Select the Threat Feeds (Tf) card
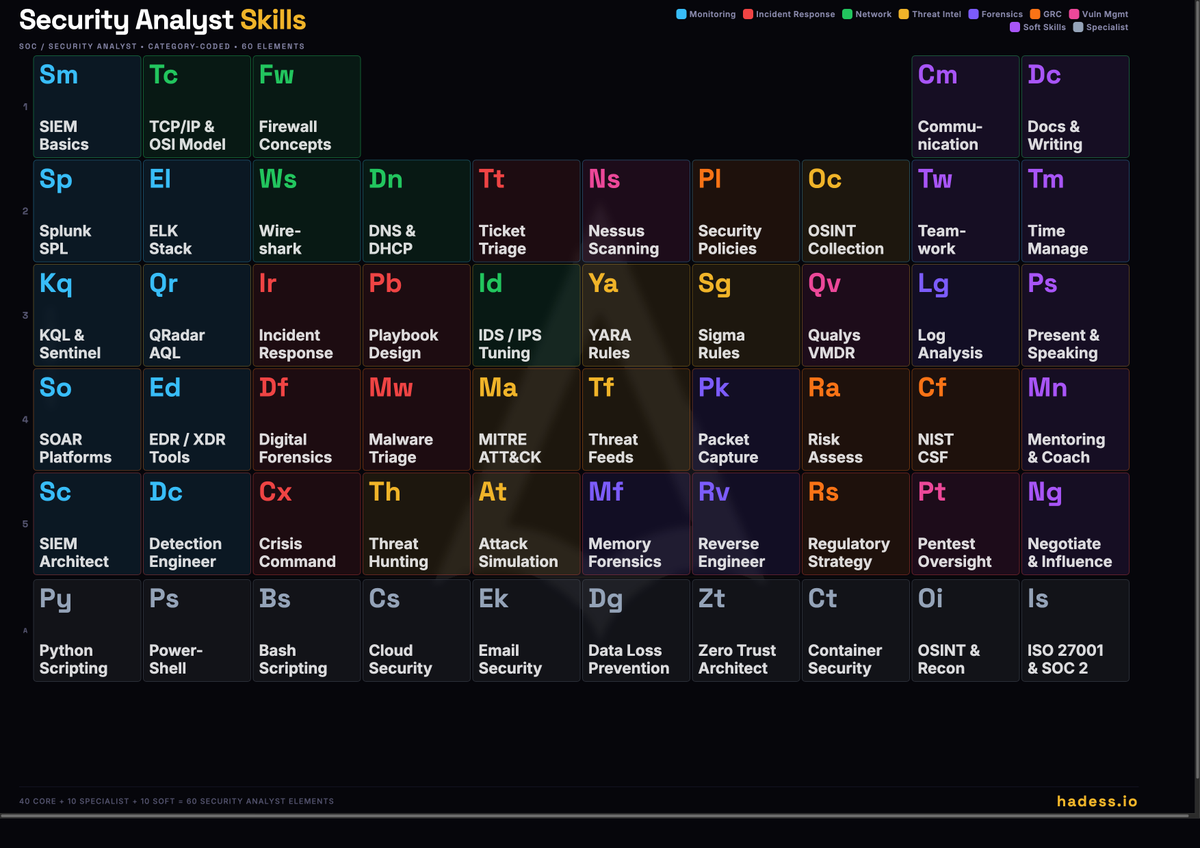The height and width of the screenshot is (848, 1200). point(636,419)
